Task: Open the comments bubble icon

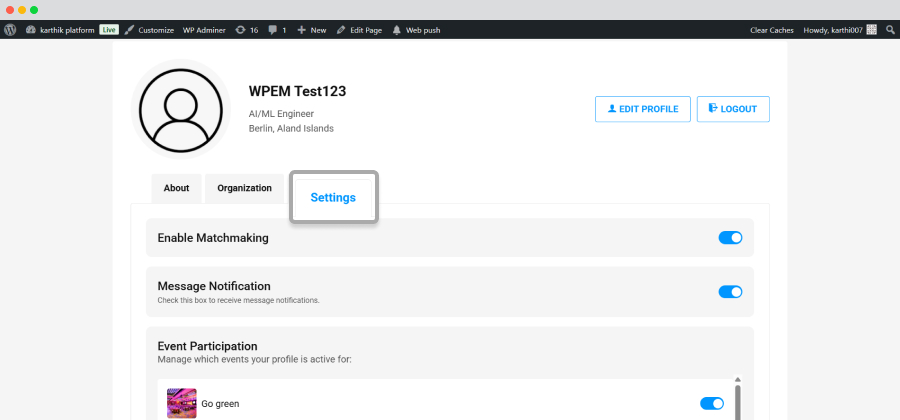Action: click(273, 30)
